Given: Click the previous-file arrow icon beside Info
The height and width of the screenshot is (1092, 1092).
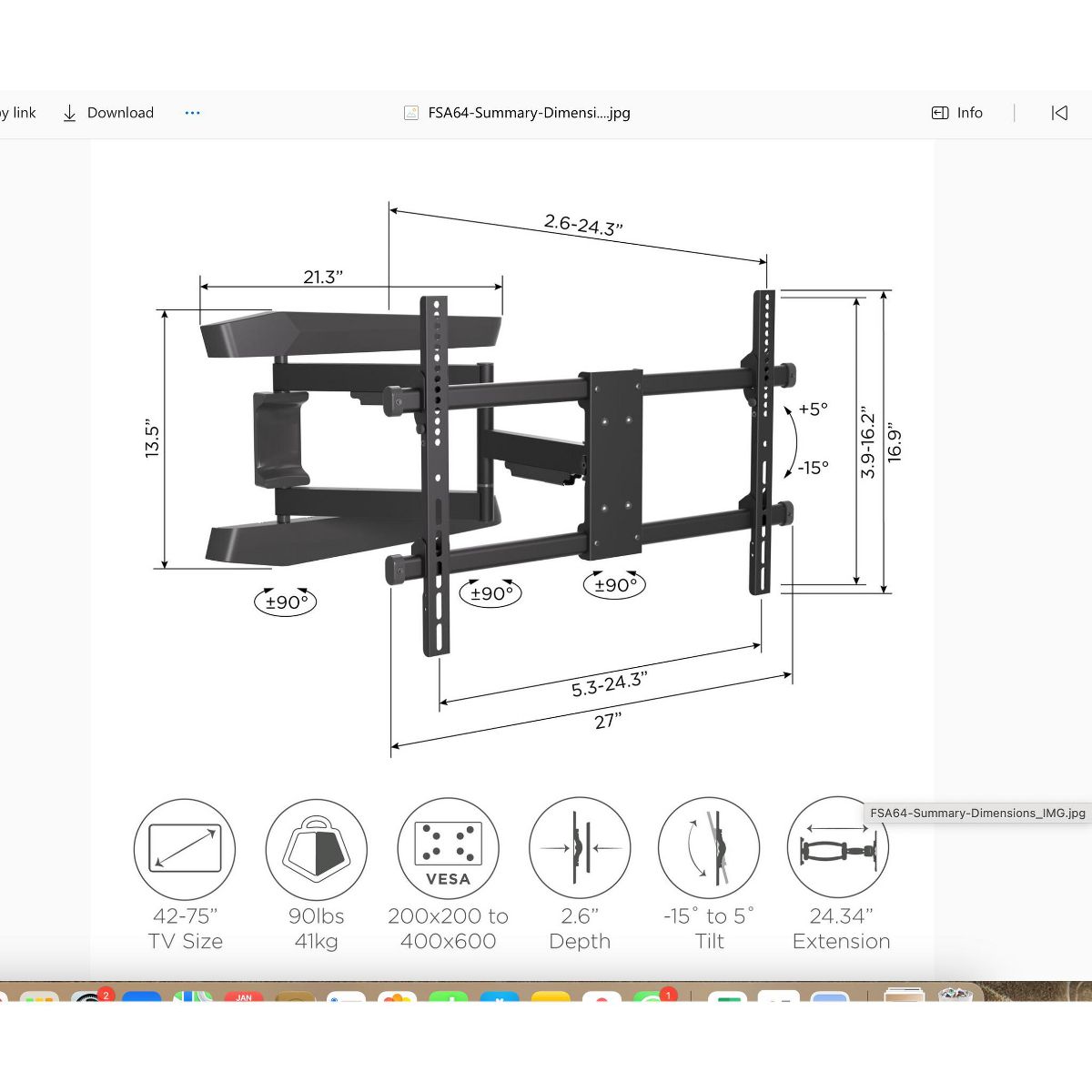Looking at the screenshot, I should 1059,113.
